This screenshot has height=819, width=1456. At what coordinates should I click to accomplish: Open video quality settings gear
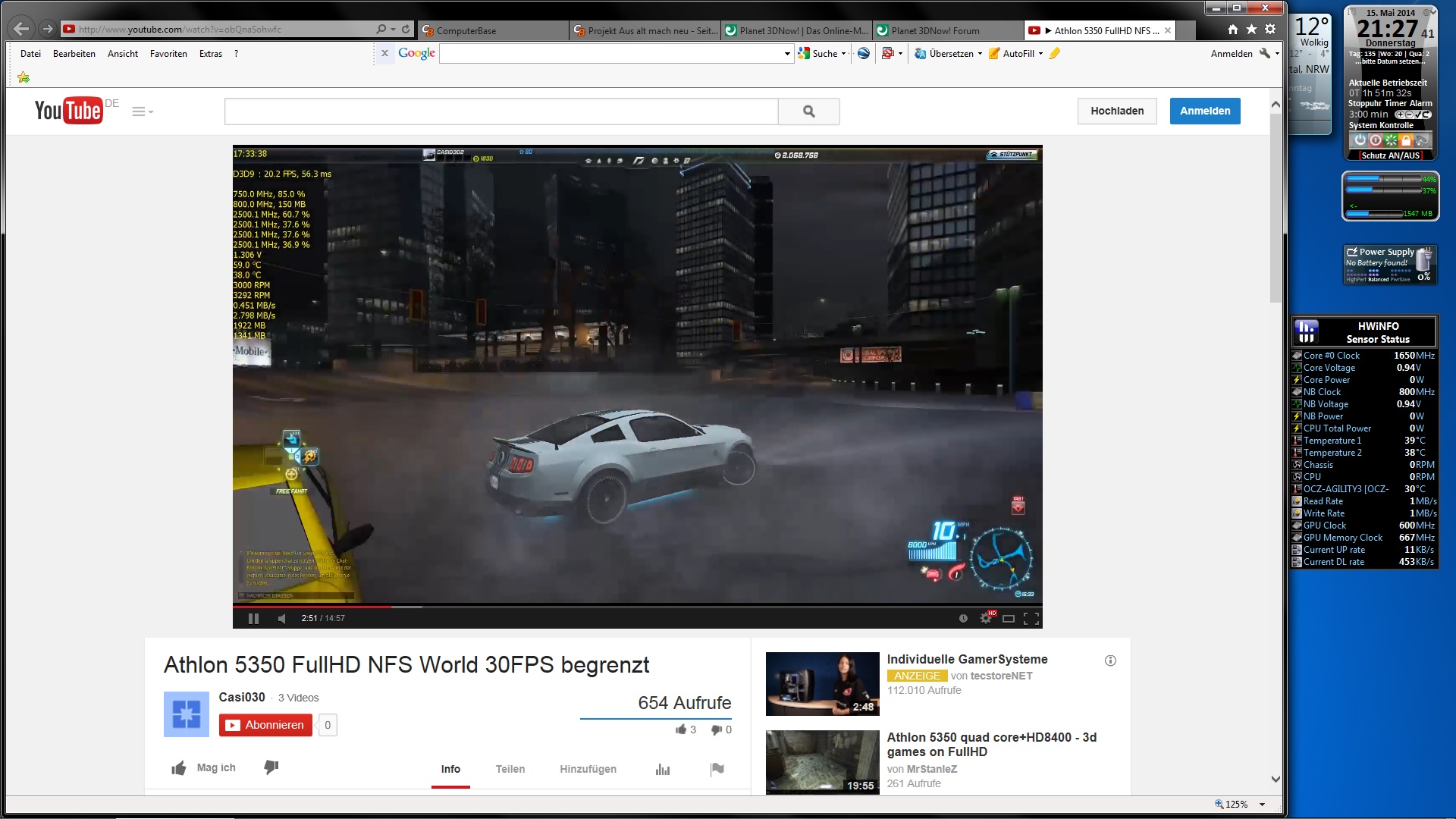coord(985,619)
